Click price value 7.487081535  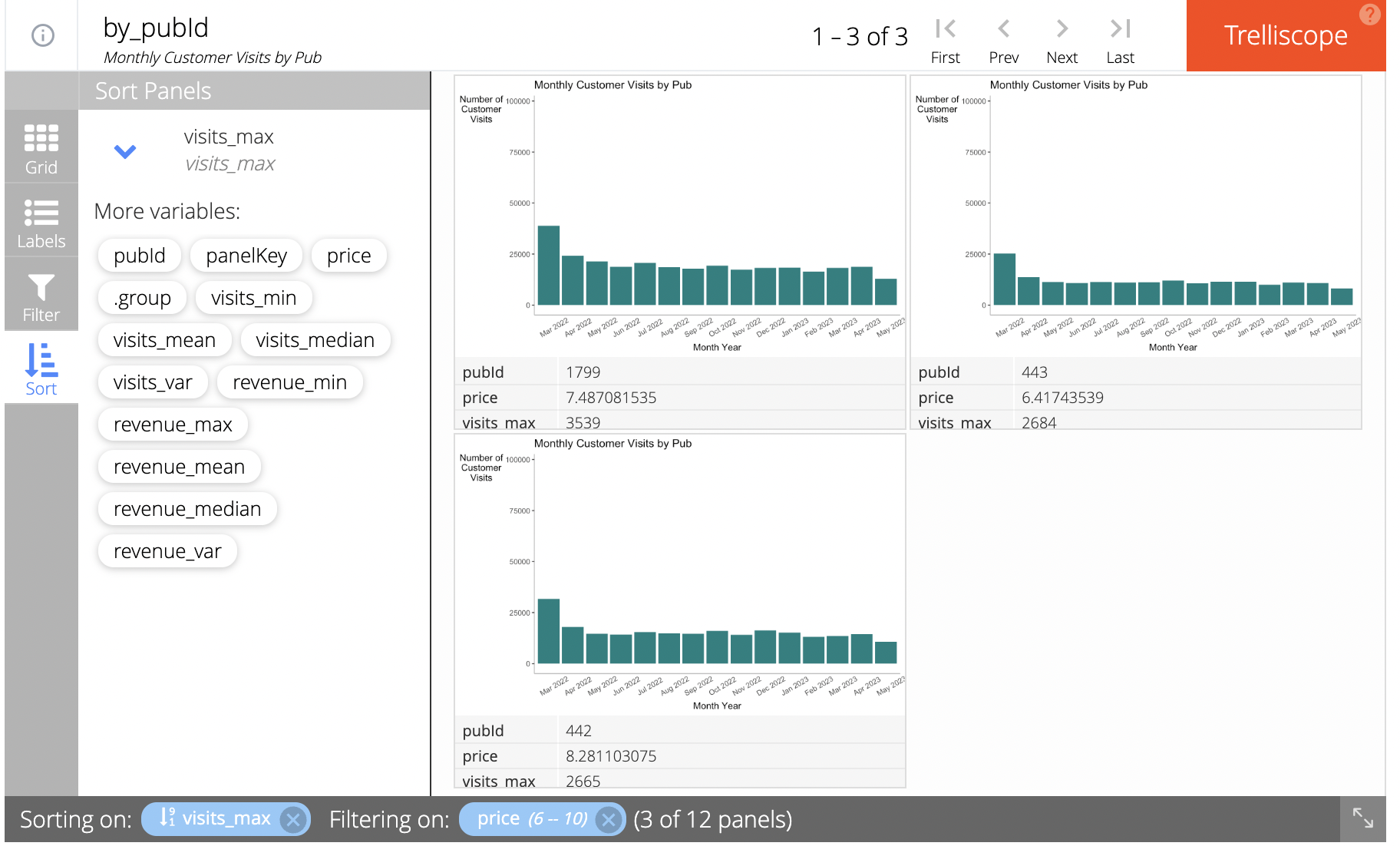click(611, 398)
